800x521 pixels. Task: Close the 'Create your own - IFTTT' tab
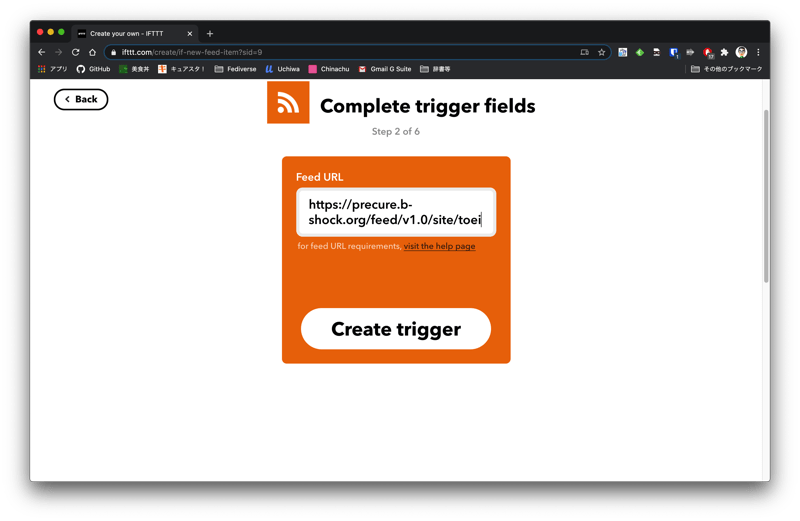point(190,33)
